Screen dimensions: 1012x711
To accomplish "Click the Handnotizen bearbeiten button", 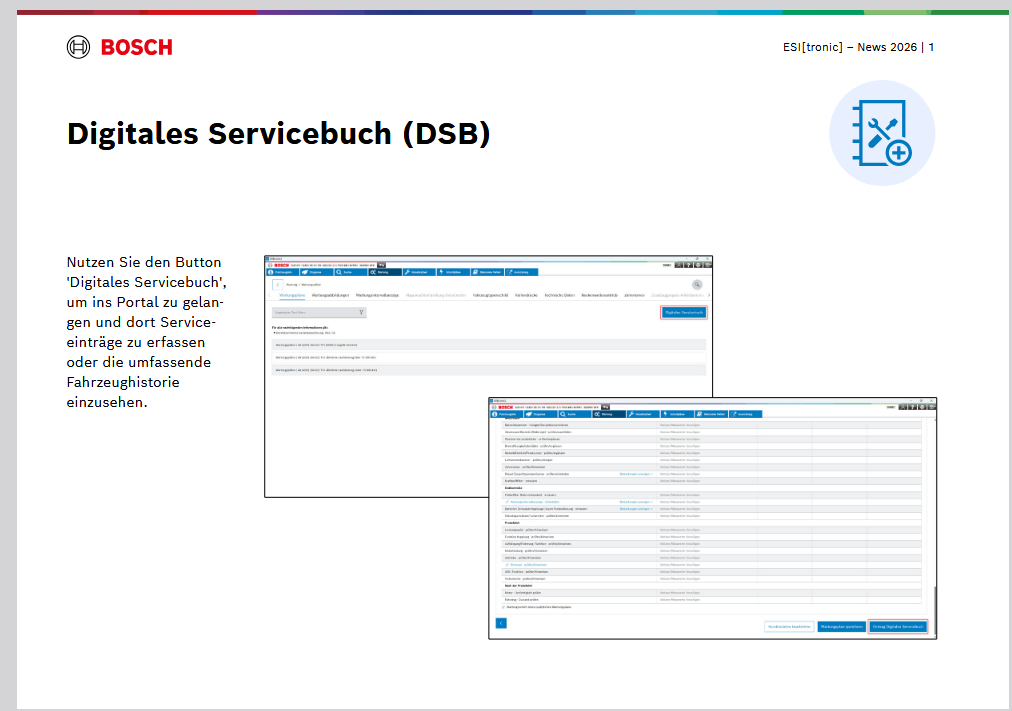I will [x=788, y=626].
